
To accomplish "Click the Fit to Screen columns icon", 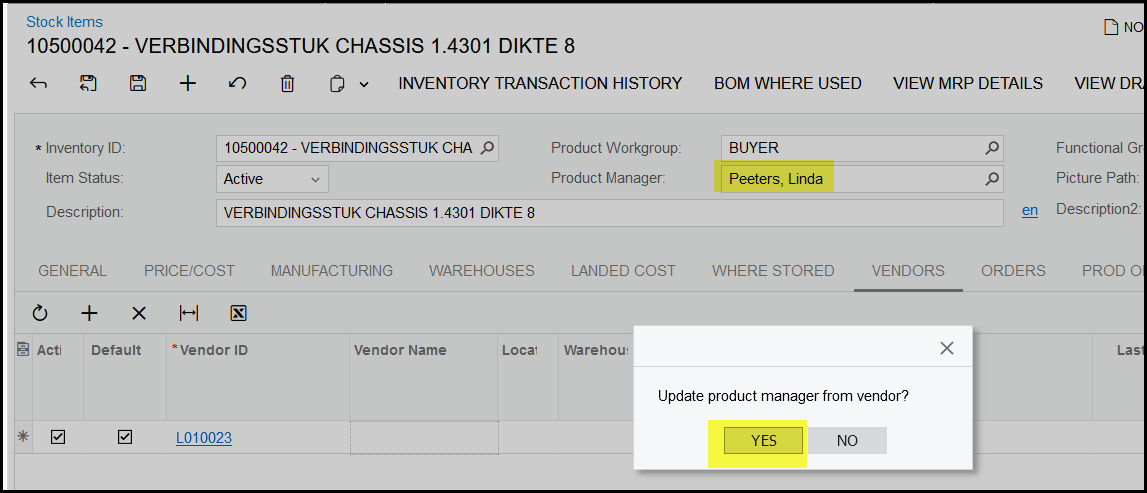I will pyautogui.click(x=188, y=313).
